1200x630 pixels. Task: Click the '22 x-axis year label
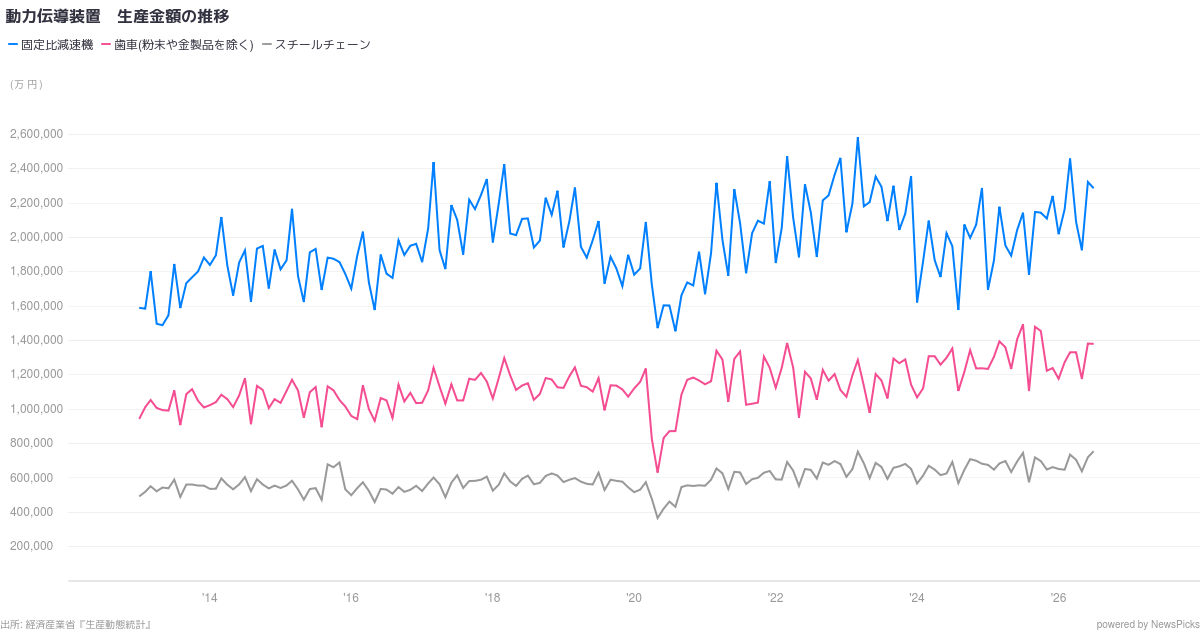[776, 598]
